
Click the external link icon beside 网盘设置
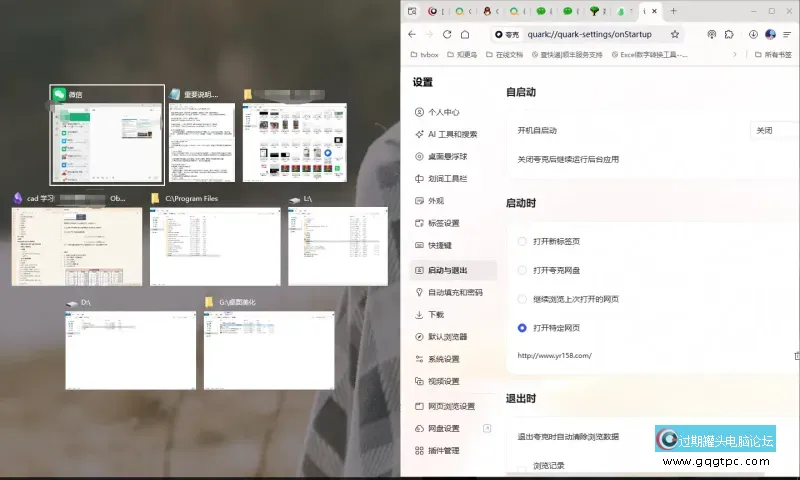(487, 428)
